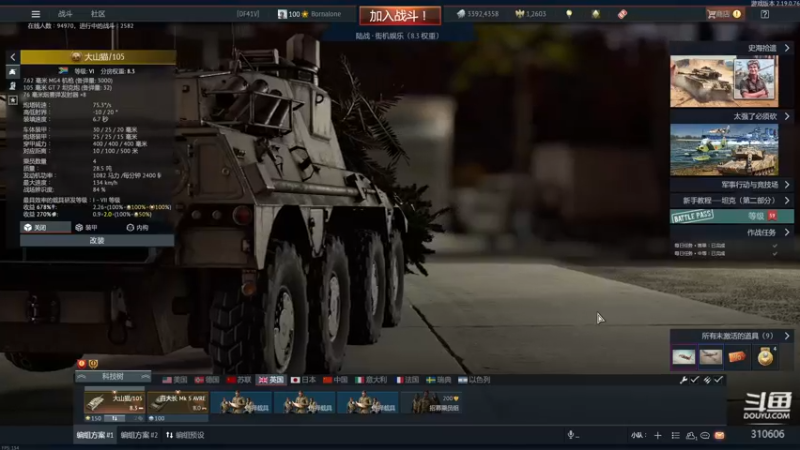
Task: Click the silver lions currency counter
Action: [477, 14]
